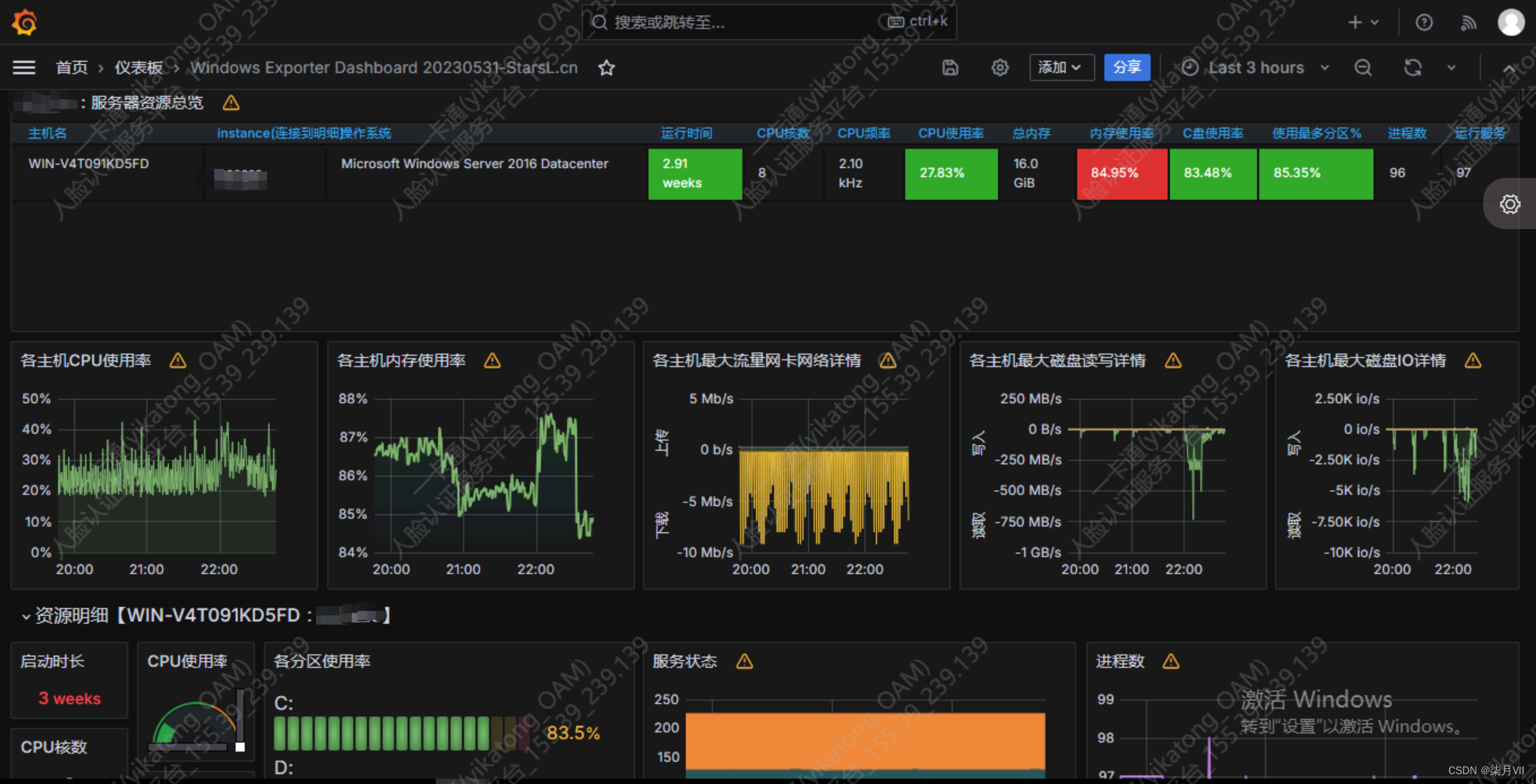Click warning icon on 各主机最大流量网卡网络详情 panel
The width and height of the screenshot is (1536, 784).
(x=888, y=360)
